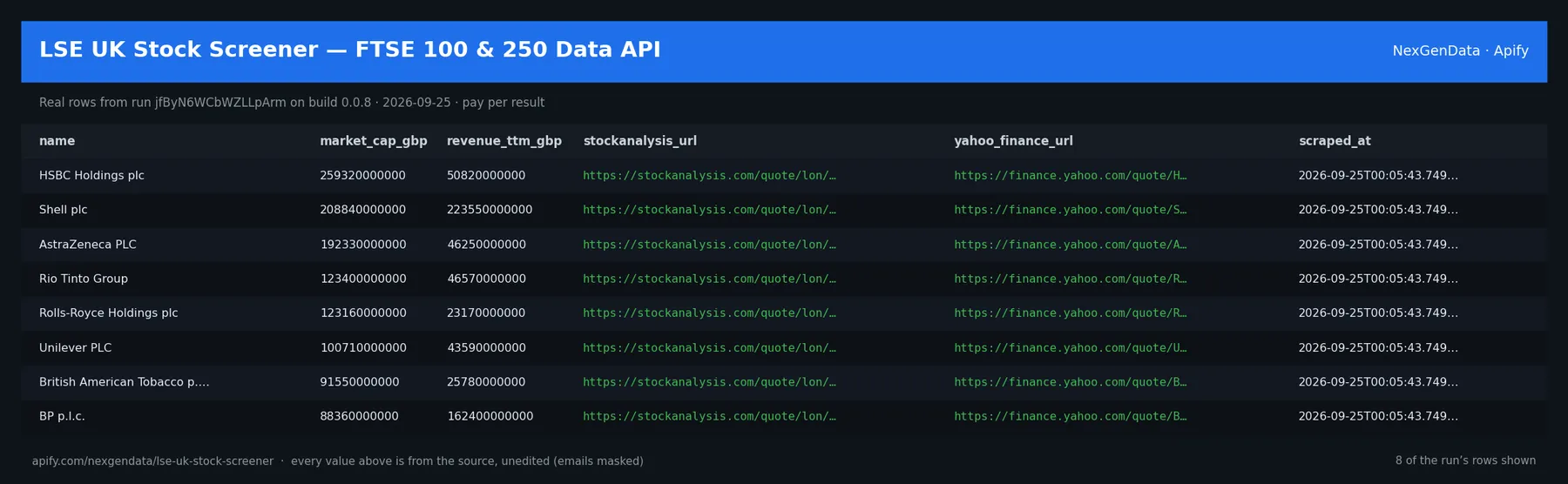Image resolution: width=1568 pixels, height=484 pixels.
Task: Click market cap value 91550000000
Action: click(359, 382)
